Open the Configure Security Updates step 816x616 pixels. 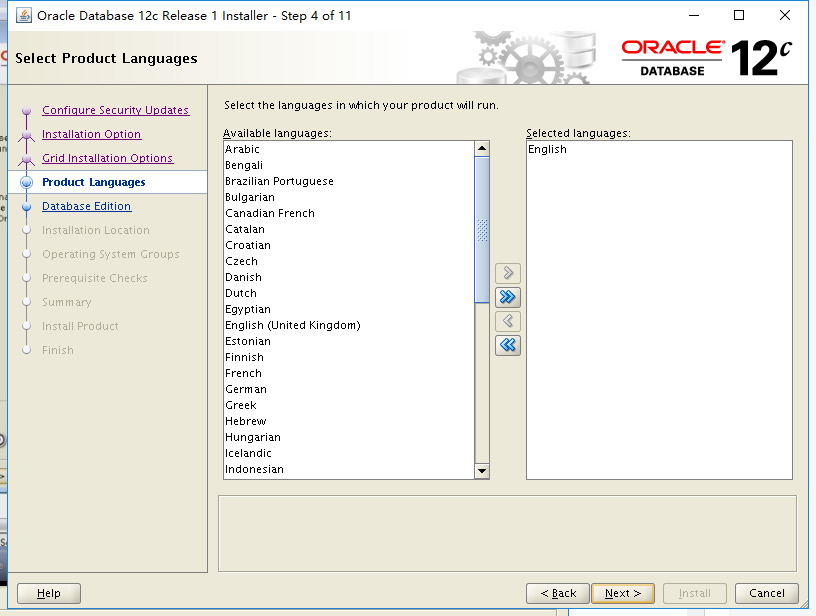coord(116,110)
